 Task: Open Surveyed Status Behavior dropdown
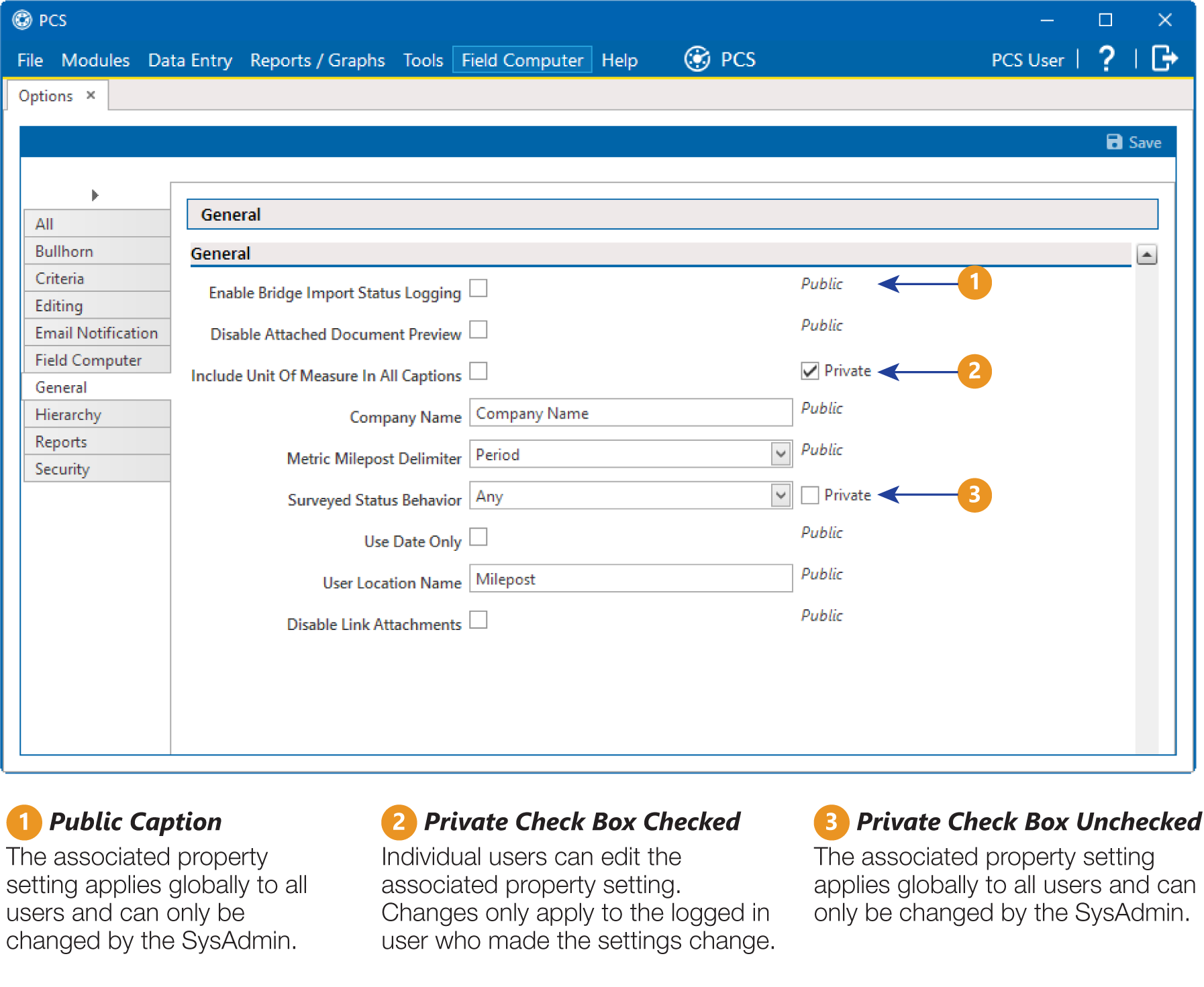781,496
